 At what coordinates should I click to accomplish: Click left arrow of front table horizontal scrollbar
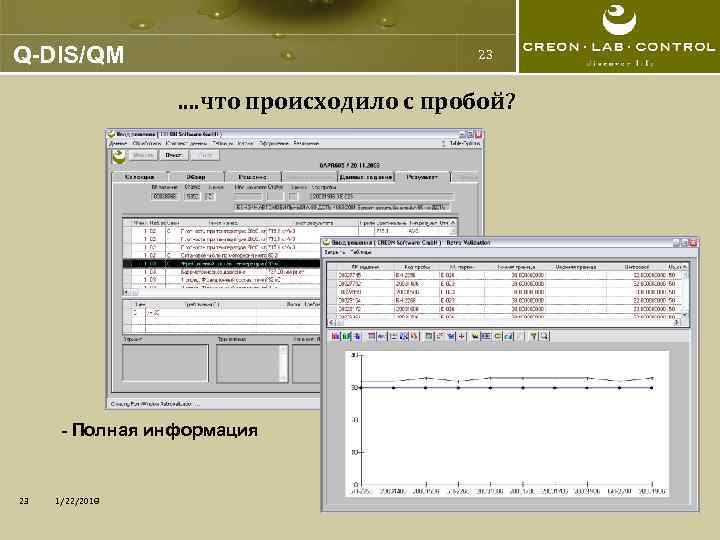[332, 323]
